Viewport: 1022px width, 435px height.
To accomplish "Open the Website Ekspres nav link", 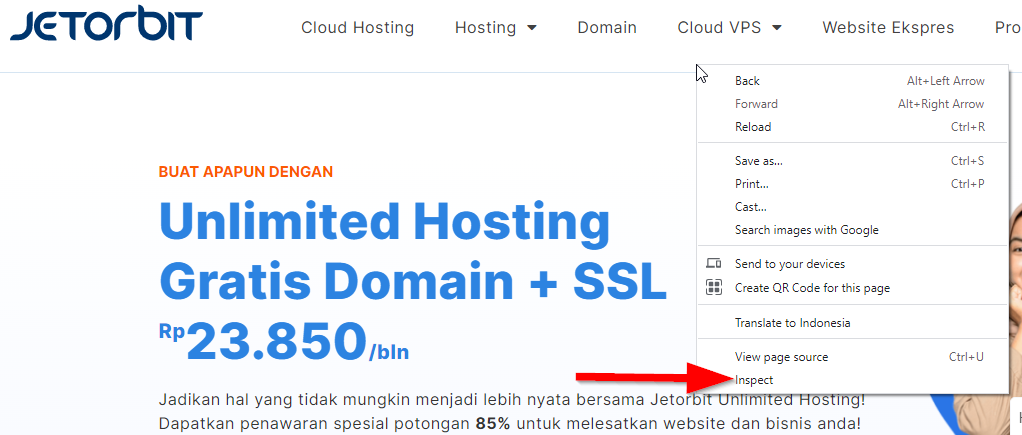I will pos(888,28).
